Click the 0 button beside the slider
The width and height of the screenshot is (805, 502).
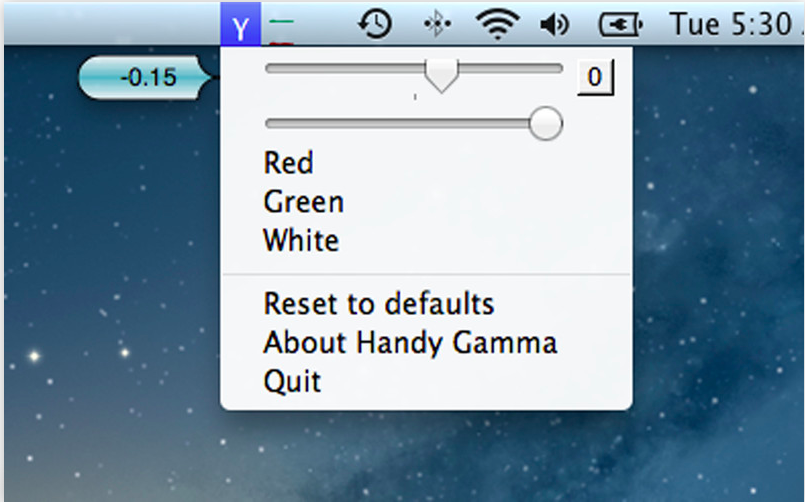tap(595, 77)
